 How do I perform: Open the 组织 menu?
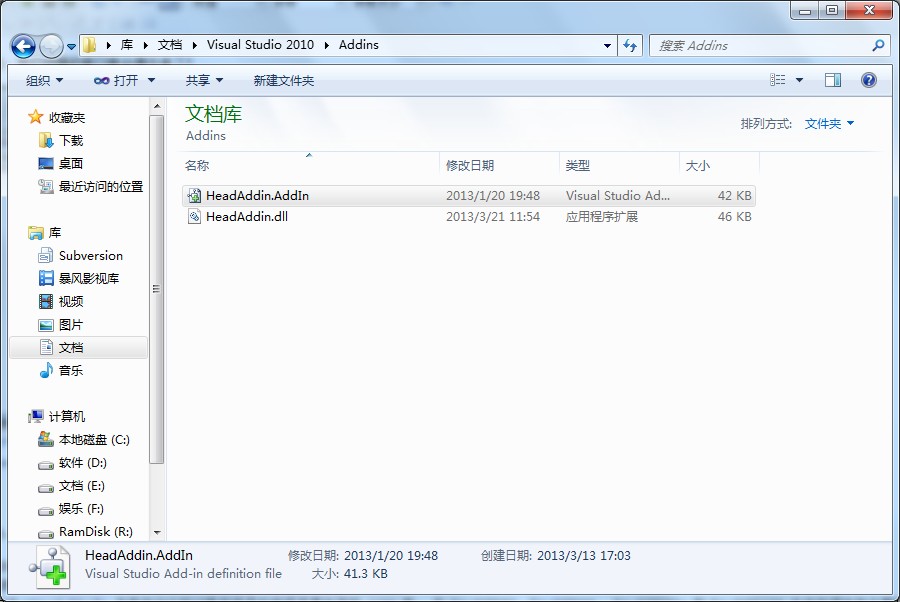coord(44,80)
